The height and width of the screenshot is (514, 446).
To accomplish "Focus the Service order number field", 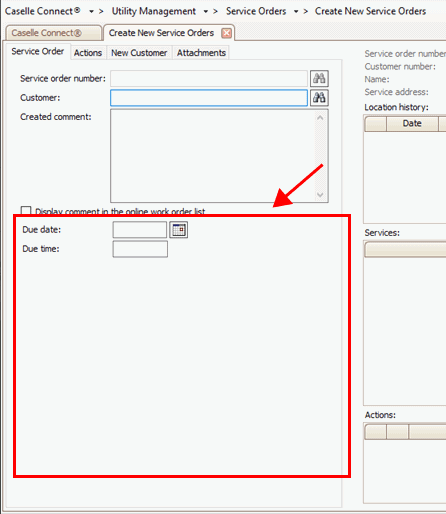I will coord(209,79).
